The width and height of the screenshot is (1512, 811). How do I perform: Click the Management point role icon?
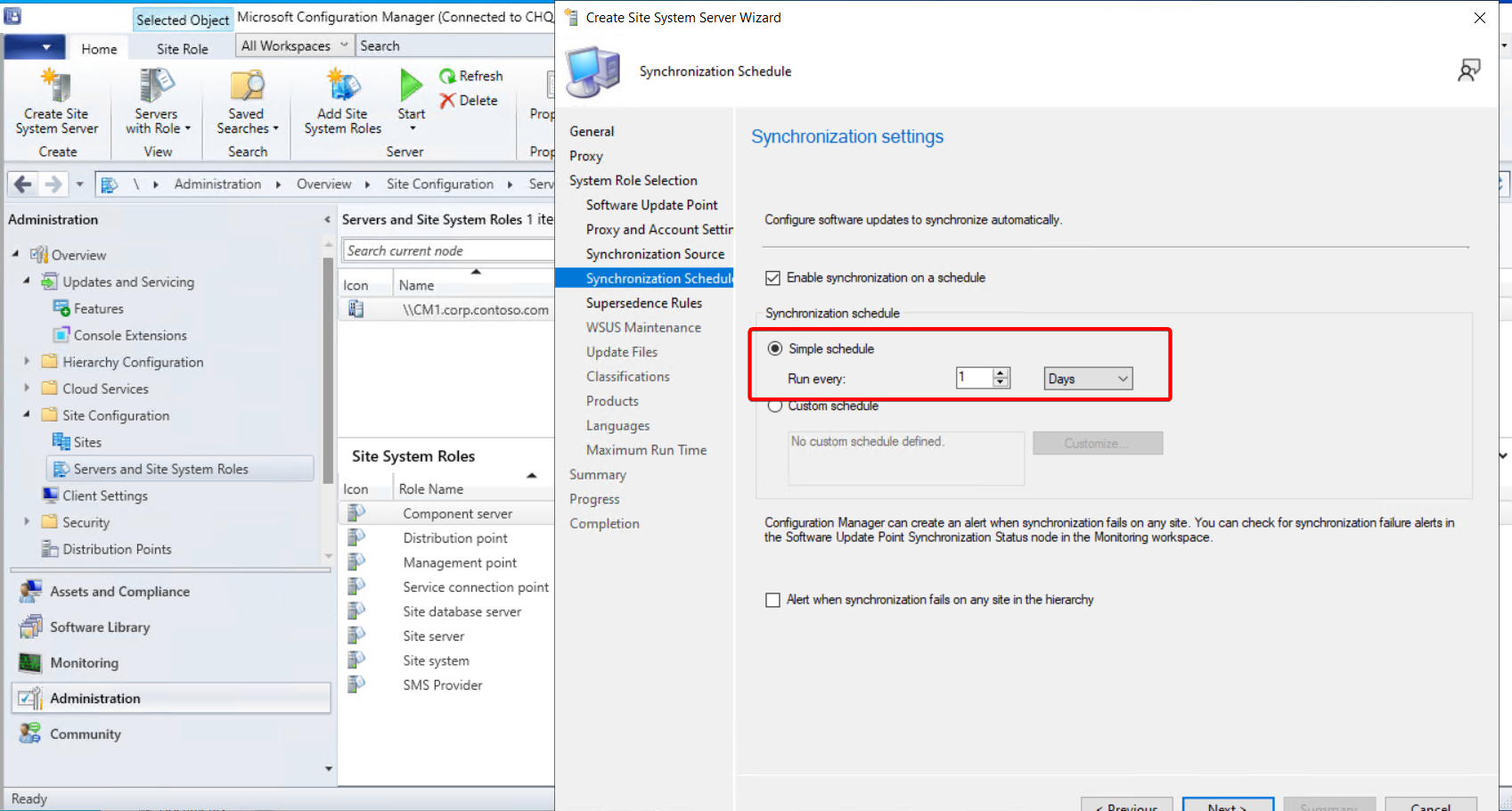(x=356, y=562)
